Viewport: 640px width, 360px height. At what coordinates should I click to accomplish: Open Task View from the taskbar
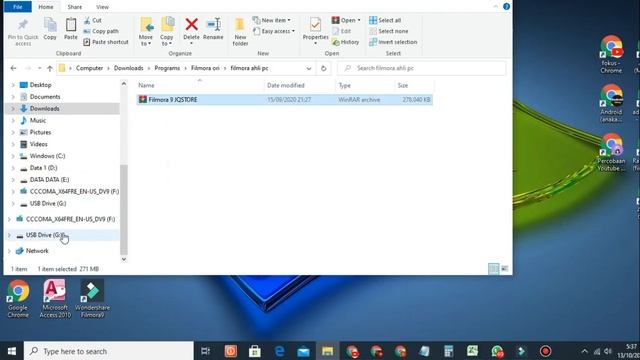click(x=206, y=351)
